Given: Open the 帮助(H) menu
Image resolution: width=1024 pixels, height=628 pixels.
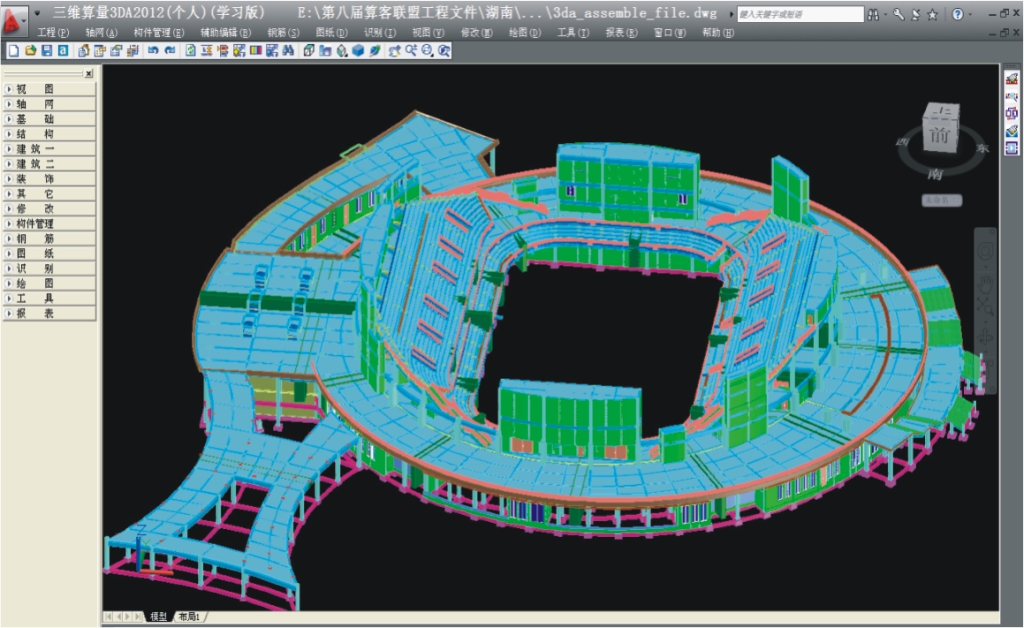Looking at the screenshot, I should point(718,33).
